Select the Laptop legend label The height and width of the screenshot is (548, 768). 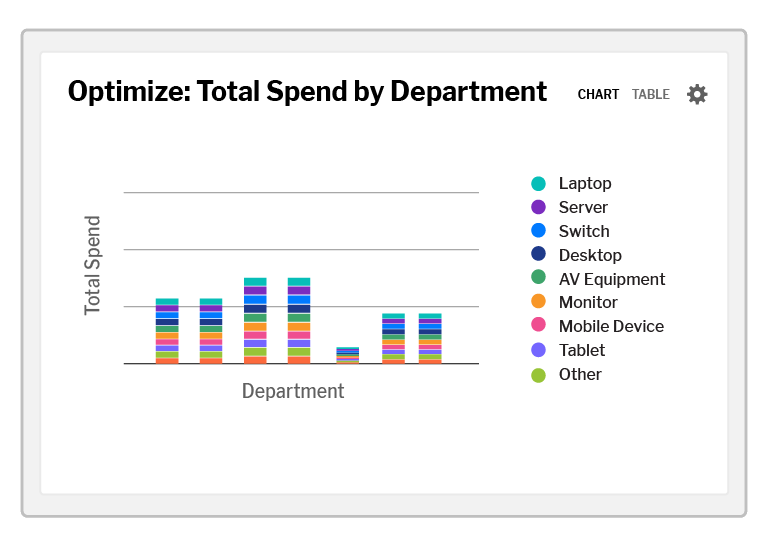(585, 184)
